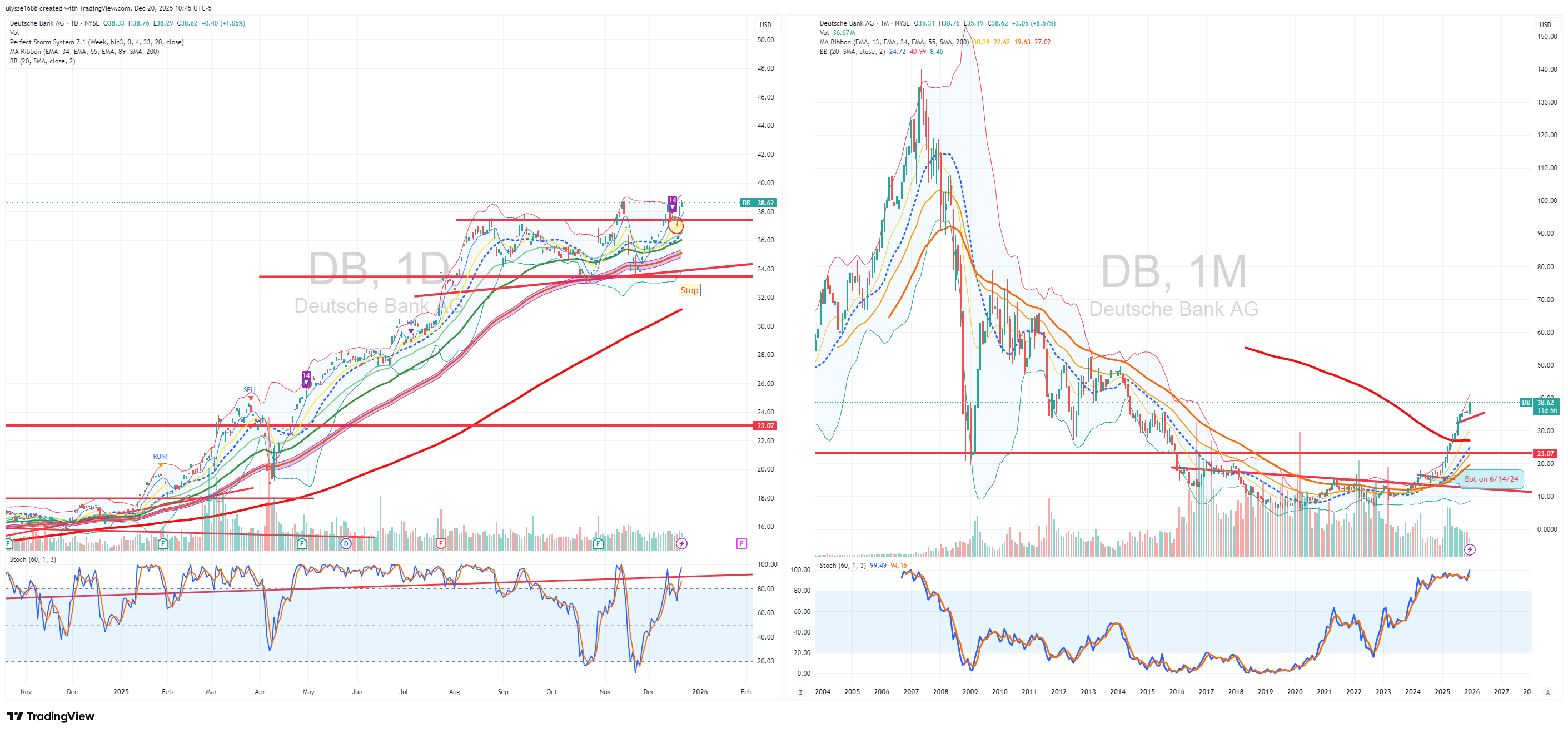The image size is (1568, 733).
Task: Click the magenta future earnings 'E' marker
Action: (x=741, y=544)
